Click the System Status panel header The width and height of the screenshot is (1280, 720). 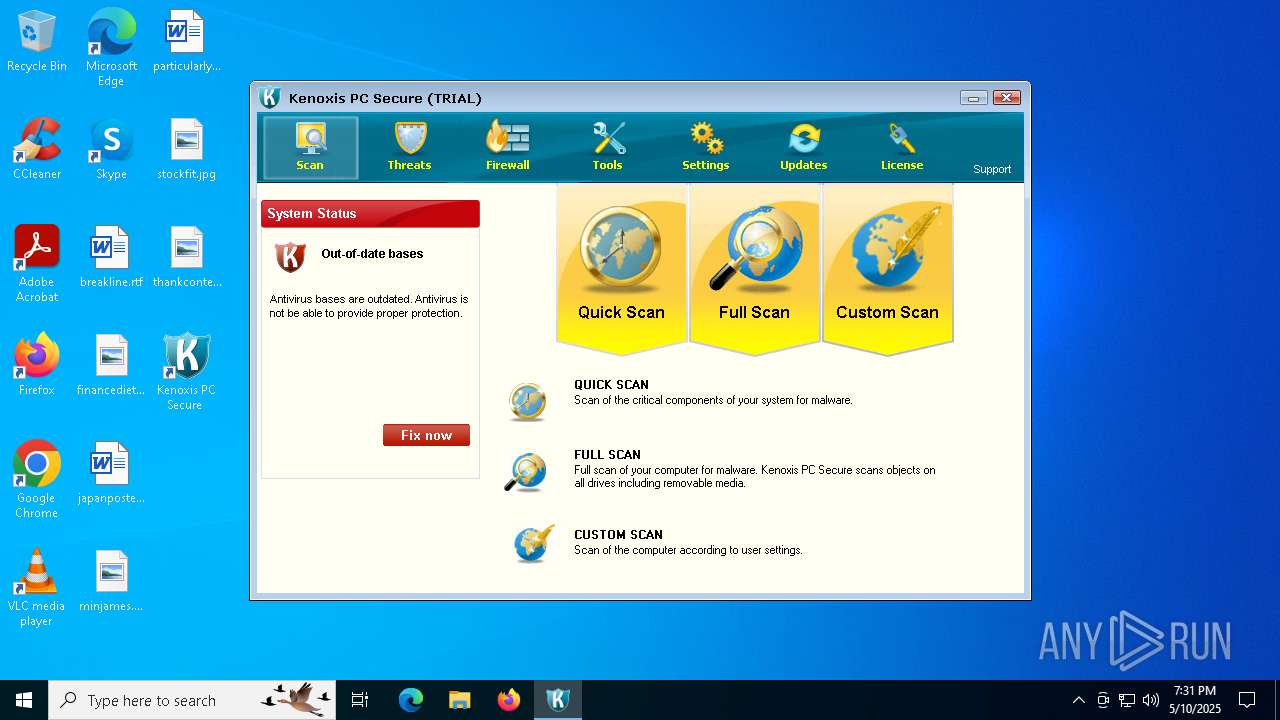pyautogui.click(x=370, y=214)
